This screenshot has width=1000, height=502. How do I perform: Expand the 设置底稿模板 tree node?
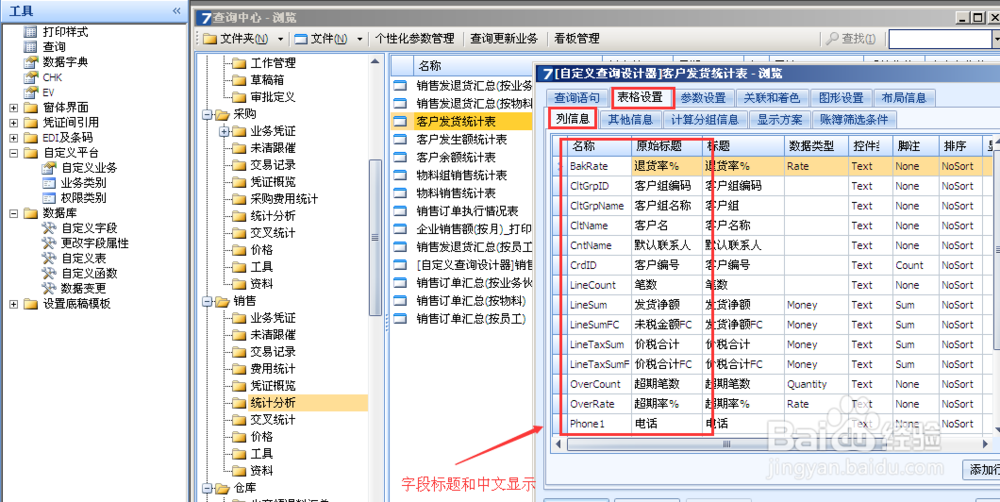tap(13, 304)
